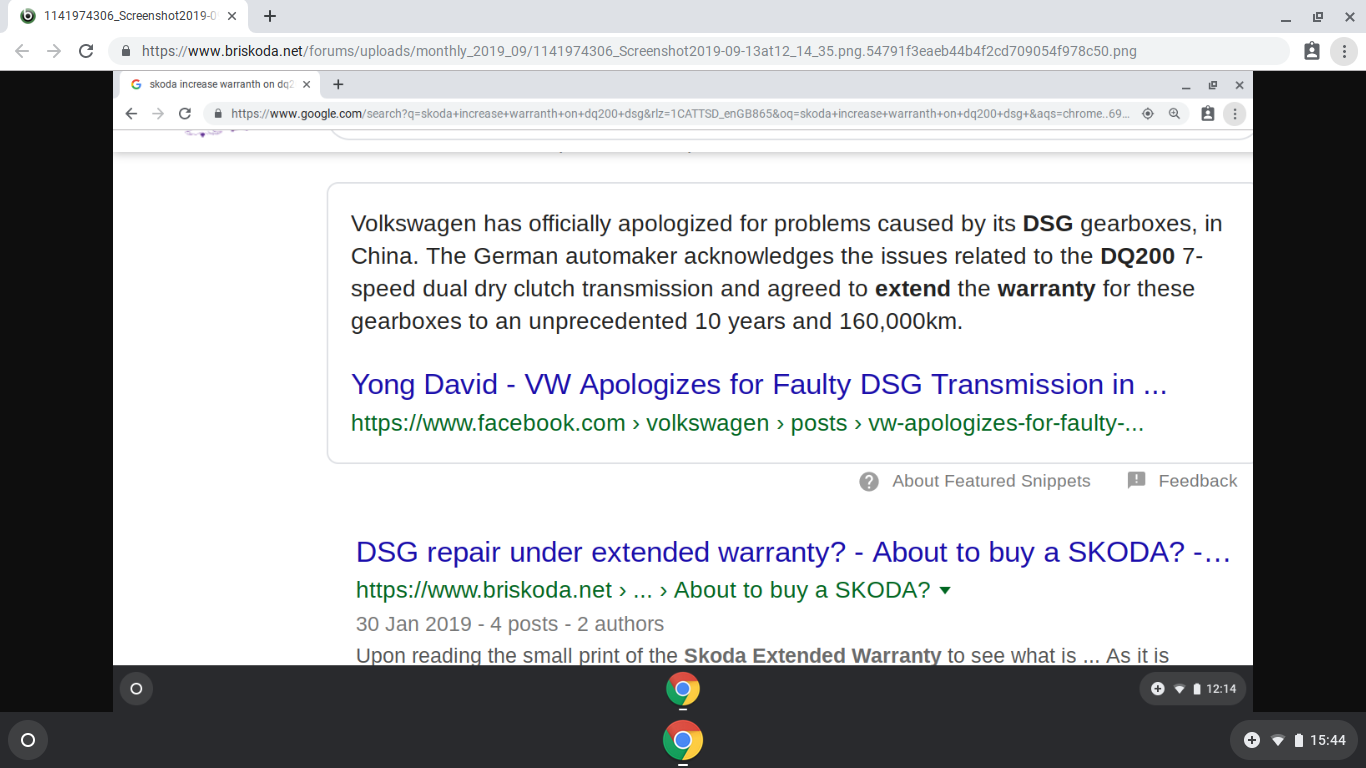Open three-dot menu in embedded Google window
1366x768 pixels.
coord(1235,114)
